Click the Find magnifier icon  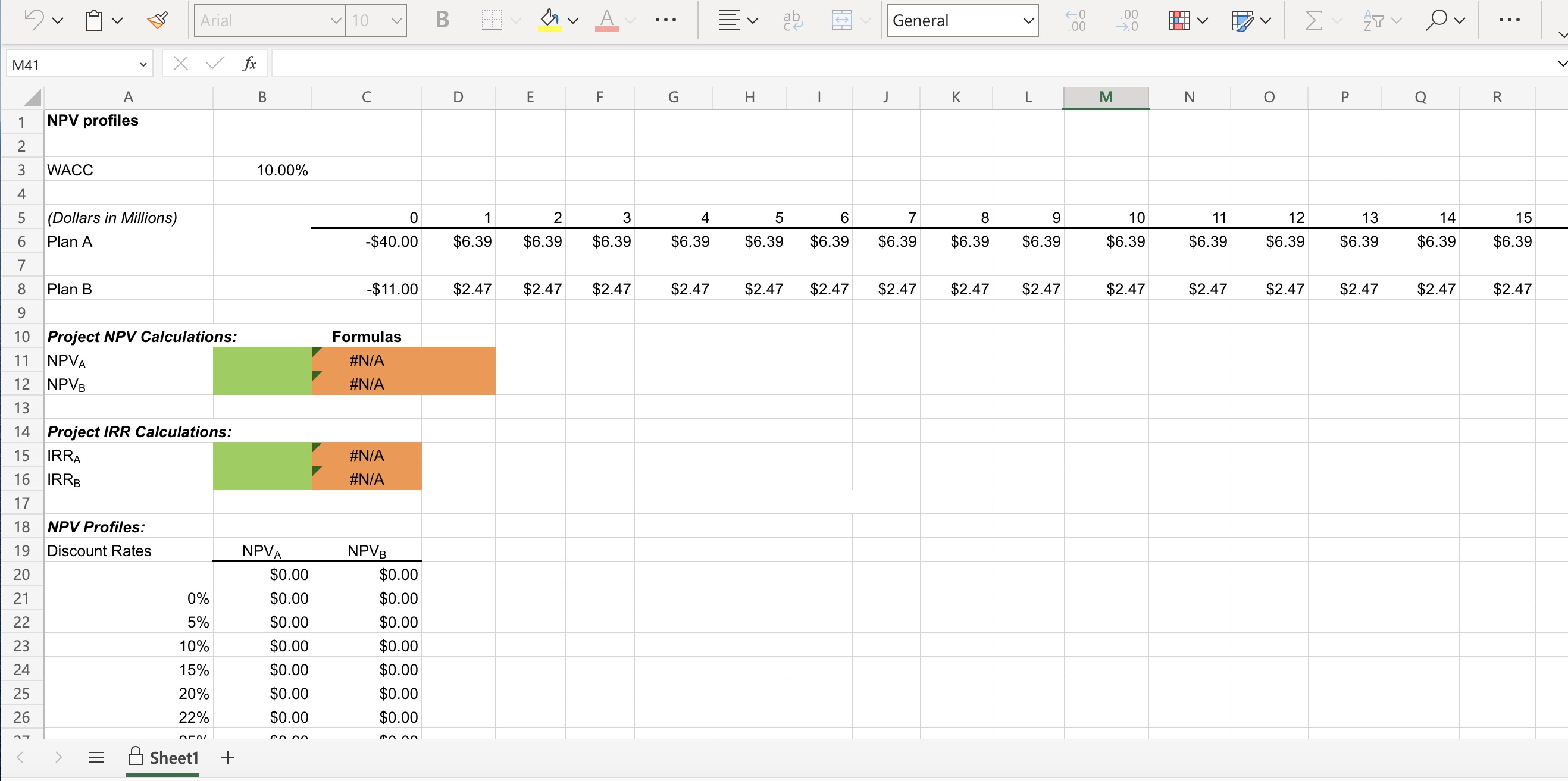(x=1436, y=20)
